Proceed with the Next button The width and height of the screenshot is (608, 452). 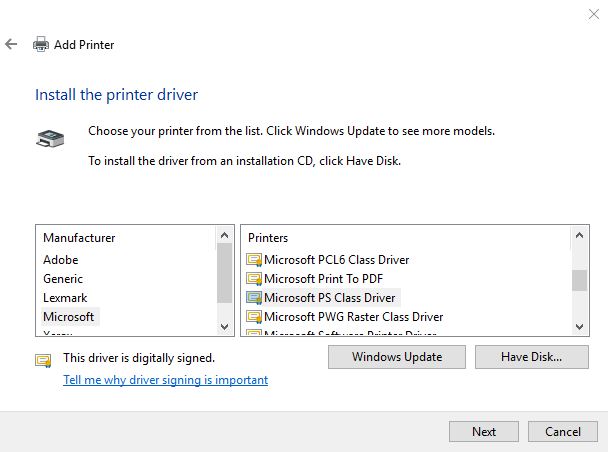coord(484,431)
